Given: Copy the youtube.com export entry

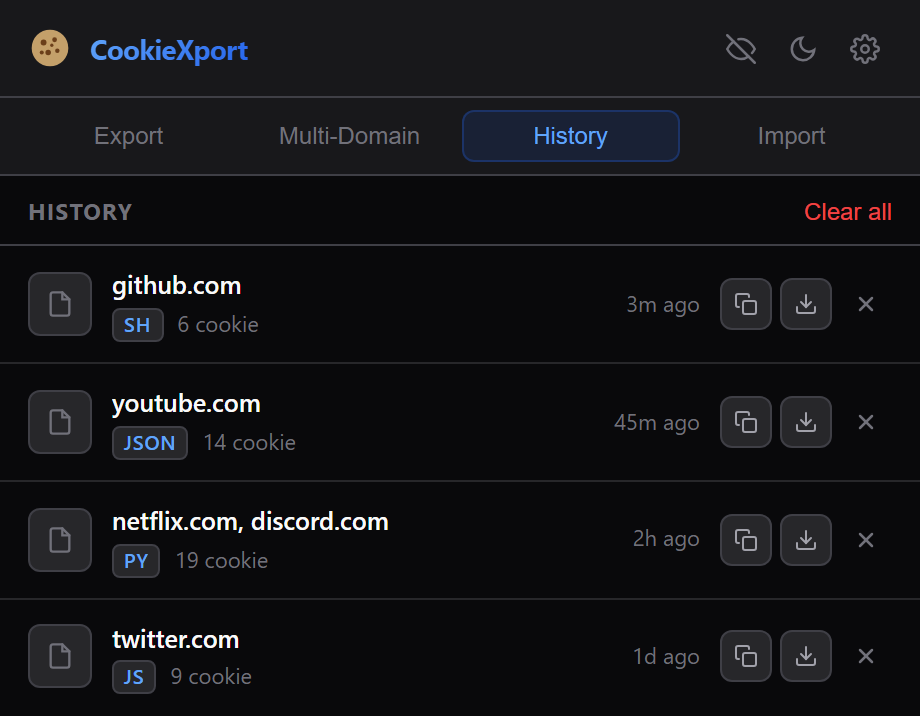Looking at the screenshot, I should point(746,422).
